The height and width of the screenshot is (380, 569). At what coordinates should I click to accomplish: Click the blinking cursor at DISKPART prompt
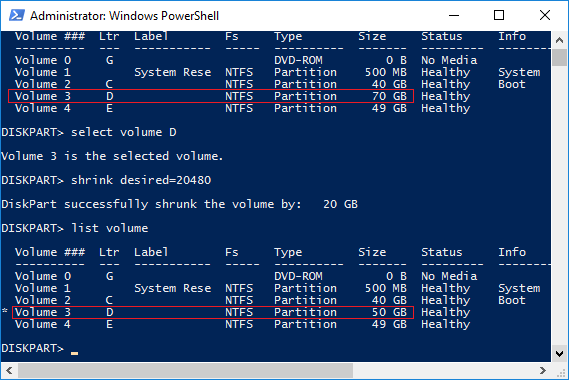tap(74, 353)
